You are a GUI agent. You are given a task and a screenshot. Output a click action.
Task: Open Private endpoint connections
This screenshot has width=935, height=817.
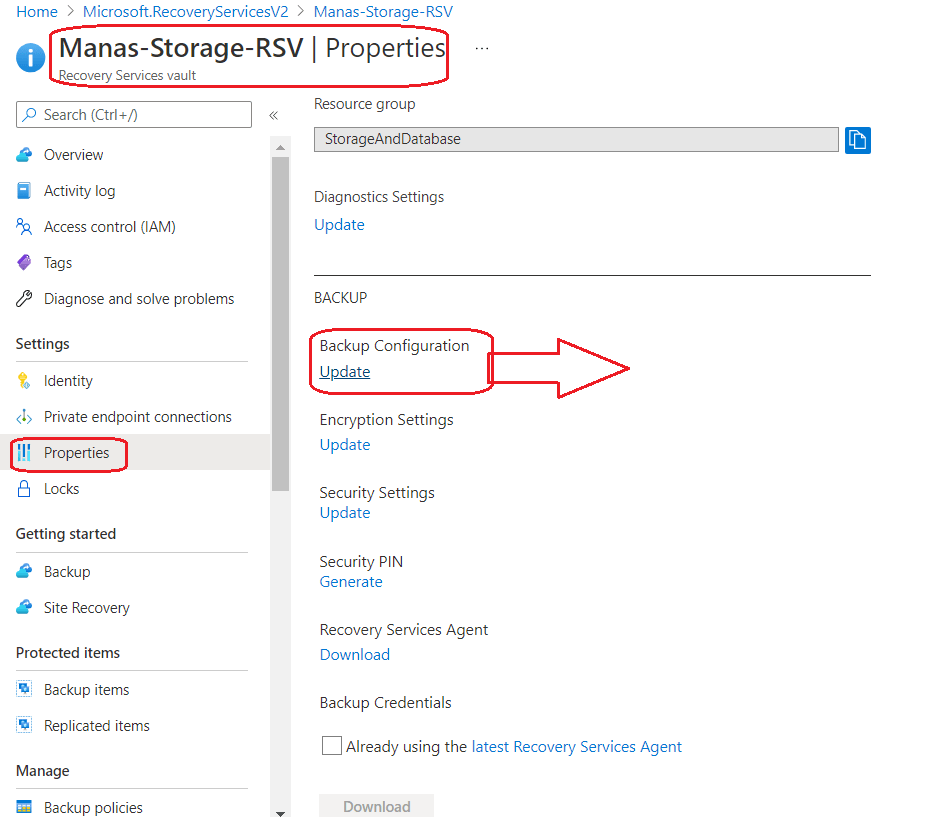point(138,417)
